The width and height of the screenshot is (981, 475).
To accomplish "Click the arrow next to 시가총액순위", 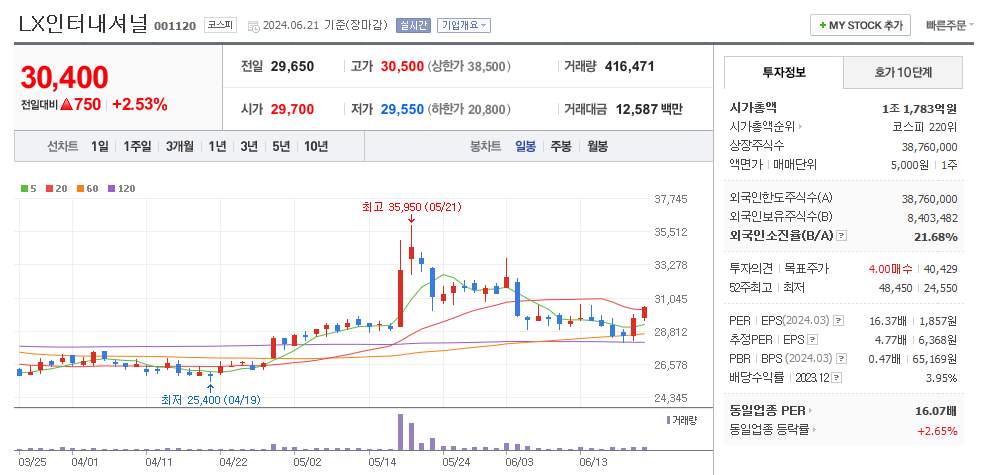I will click(x=800, y=127).
